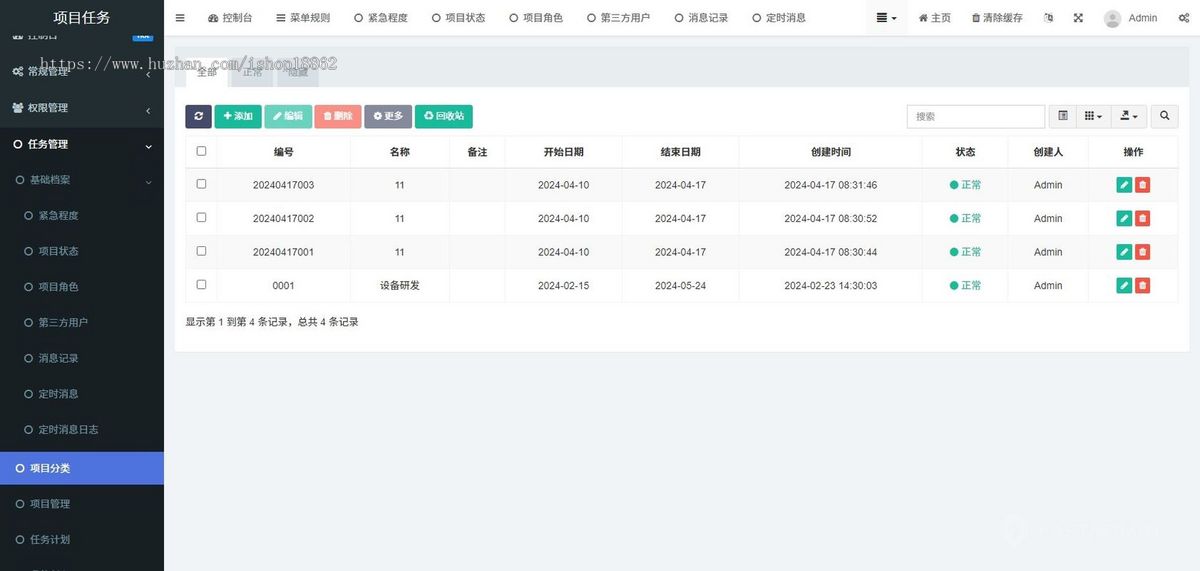Toggle fullscreen with the expand icon

pos(1078,18)
